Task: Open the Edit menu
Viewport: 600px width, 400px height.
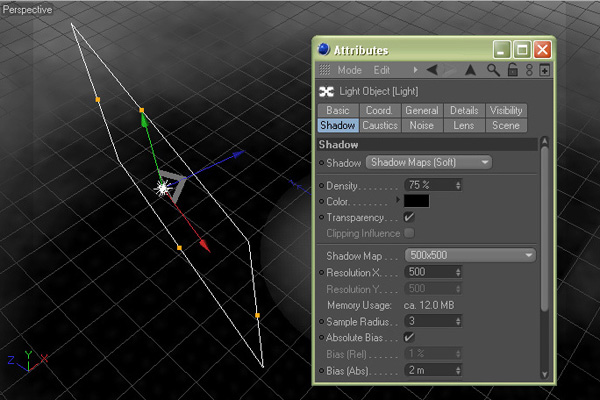Action: click(x=382, y=70)
